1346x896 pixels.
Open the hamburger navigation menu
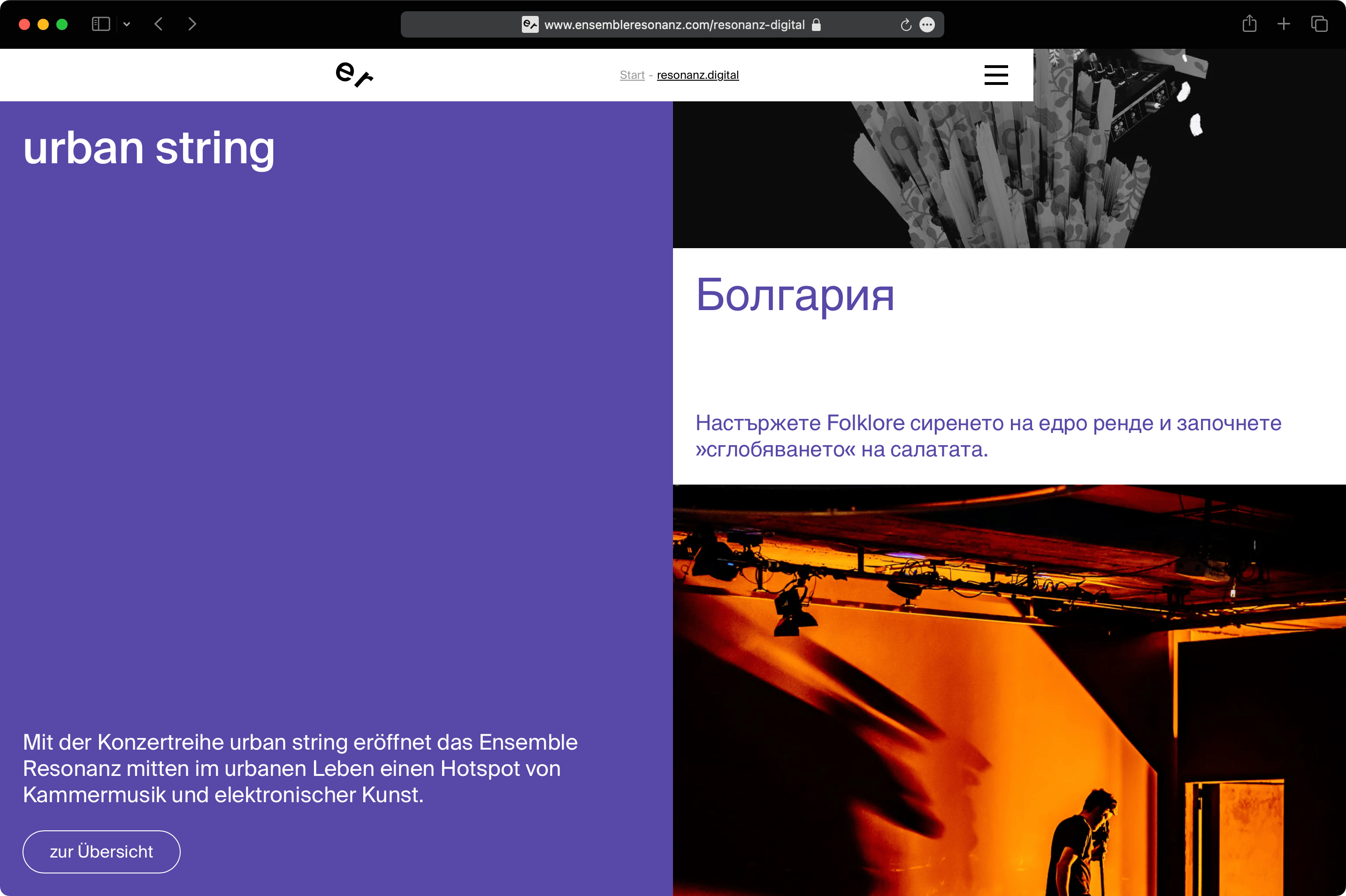[x=995, y=75]
